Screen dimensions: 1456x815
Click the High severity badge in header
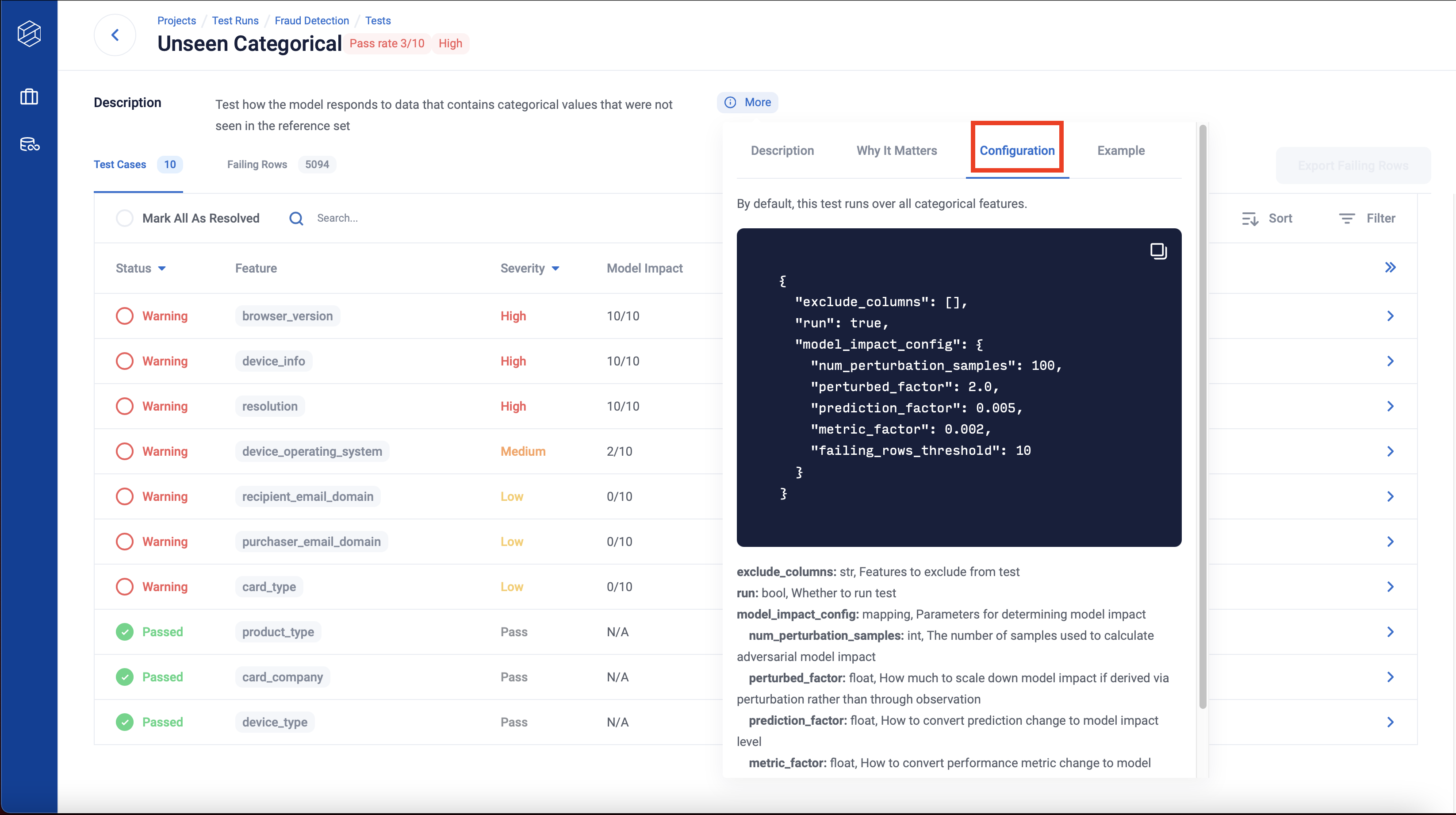point(450,43)
